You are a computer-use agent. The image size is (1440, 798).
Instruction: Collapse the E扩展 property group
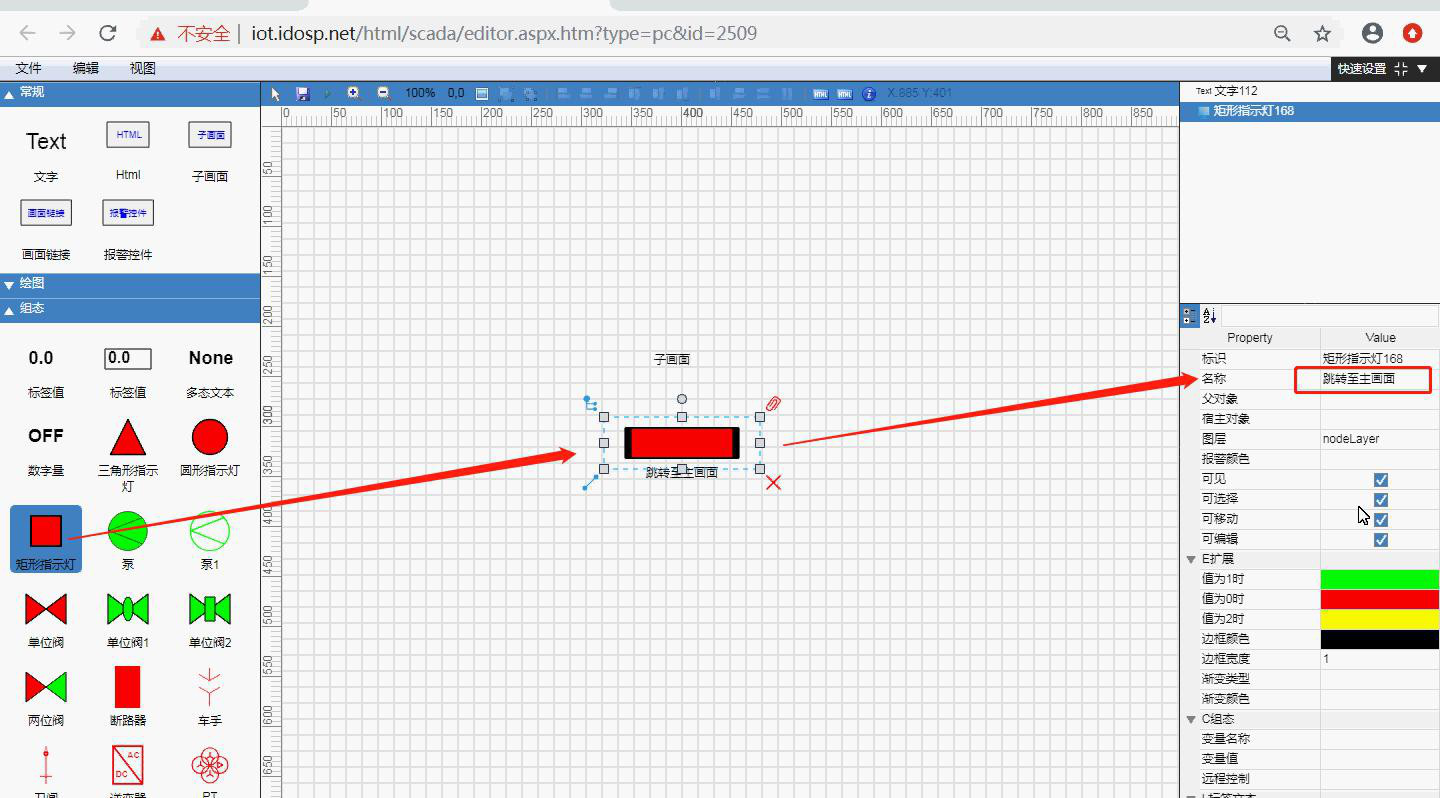coord(1191,559)
